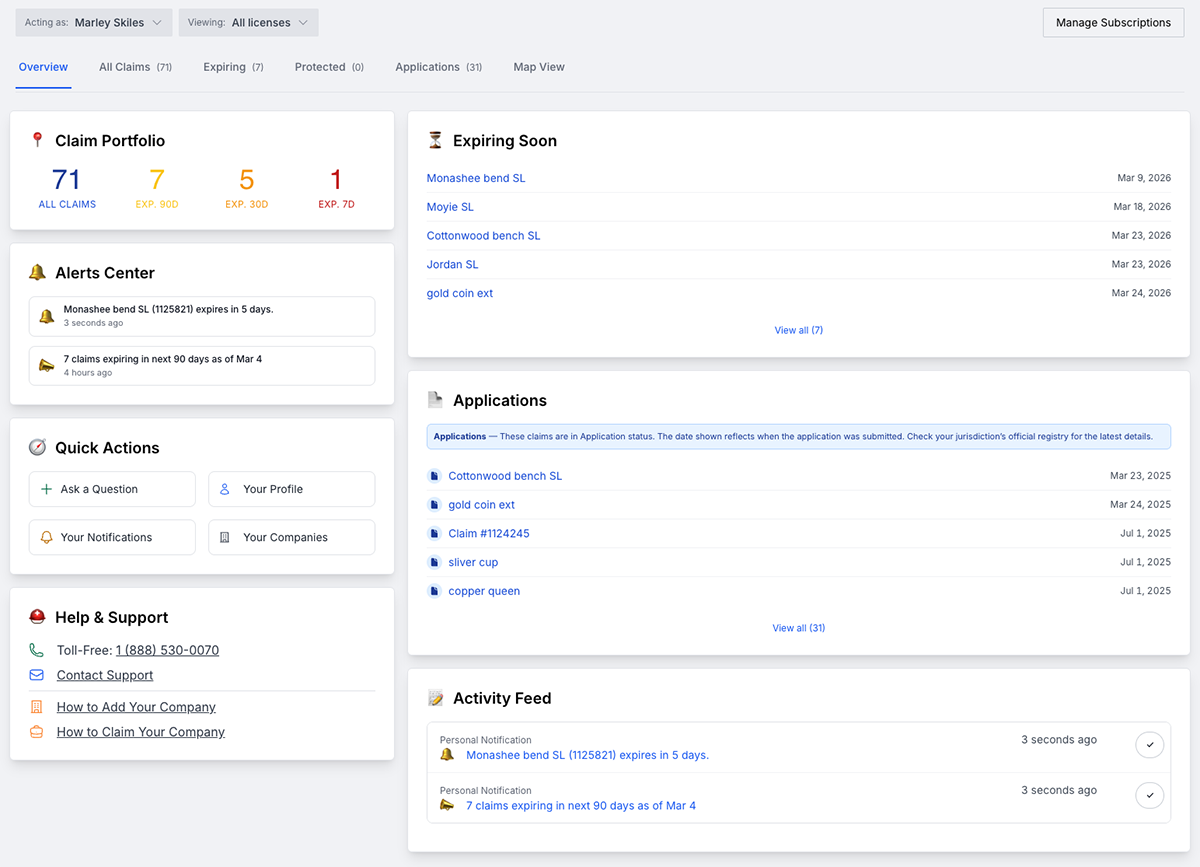Open the Acting as Marley Skiles dropdown
Viewport: 1200px width, 867px height.
click(93, 21)
